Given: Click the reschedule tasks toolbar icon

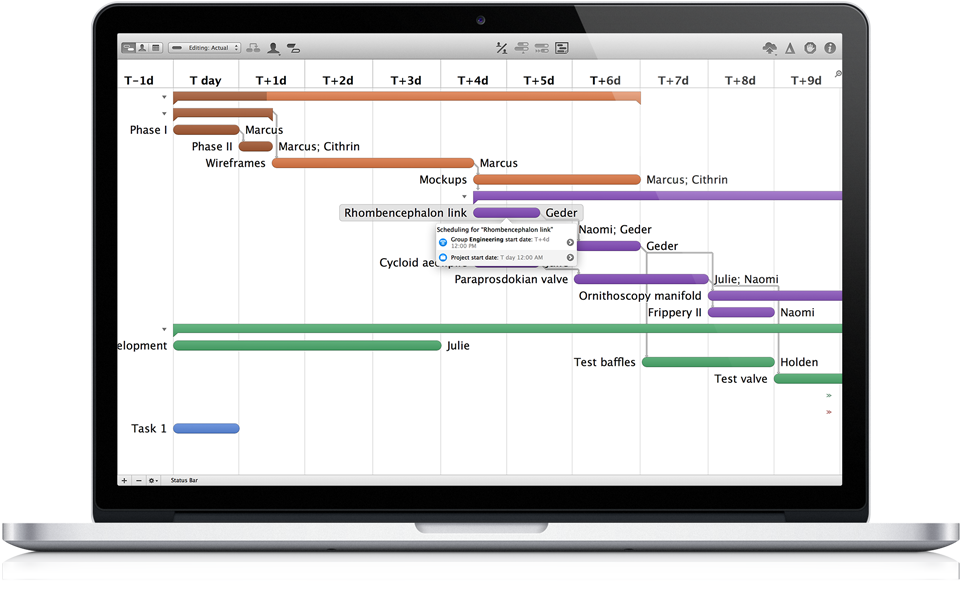Looking at the screenshot, I should click(542, 48).
